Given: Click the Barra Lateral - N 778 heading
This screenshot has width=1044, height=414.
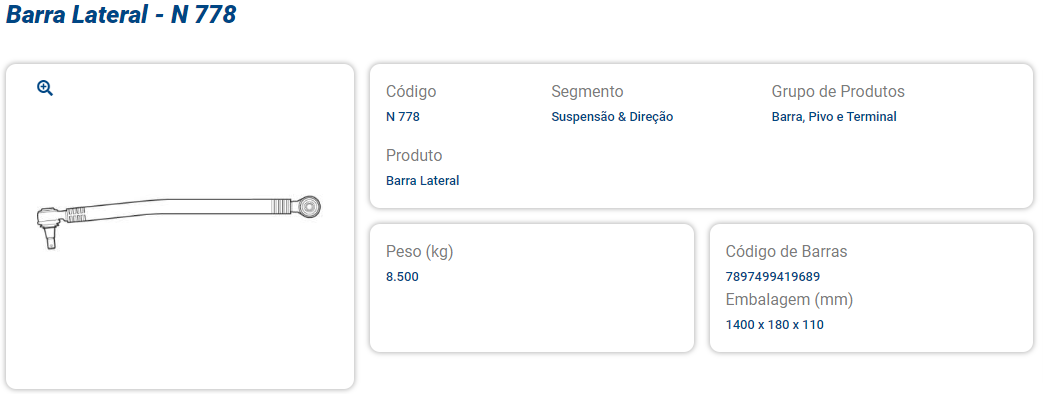Looking at the screenshot, I should click(121, 16).
